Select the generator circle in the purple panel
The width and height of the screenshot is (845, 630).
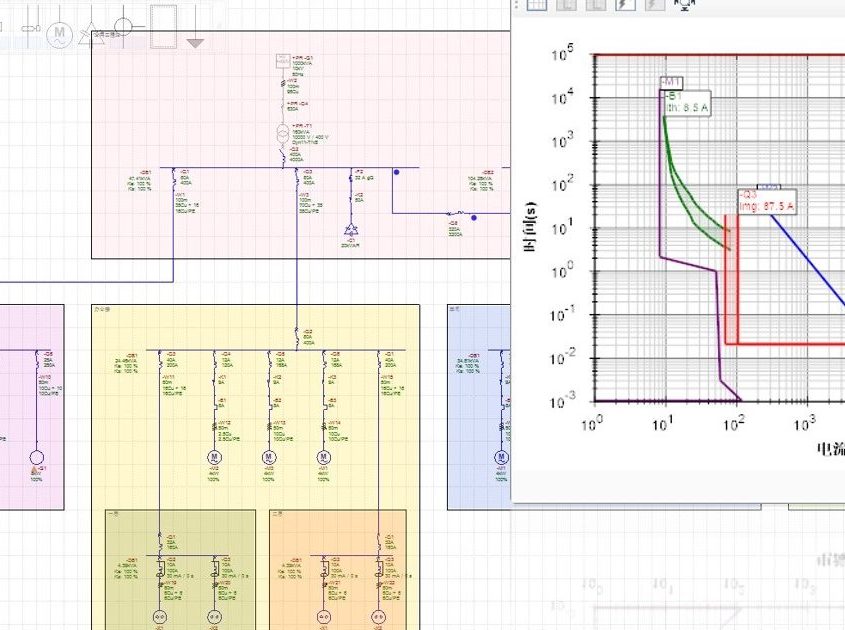(x=36, y=458)
